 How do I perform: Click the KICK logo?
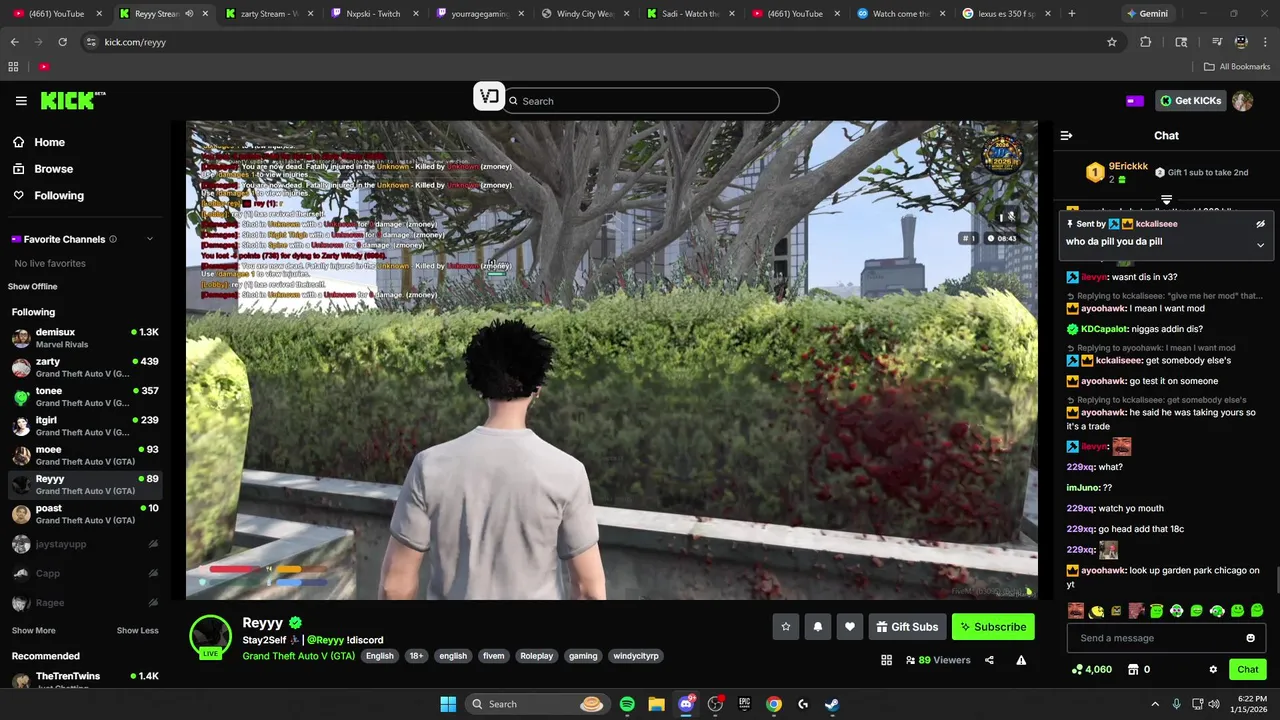coord(73,100)
